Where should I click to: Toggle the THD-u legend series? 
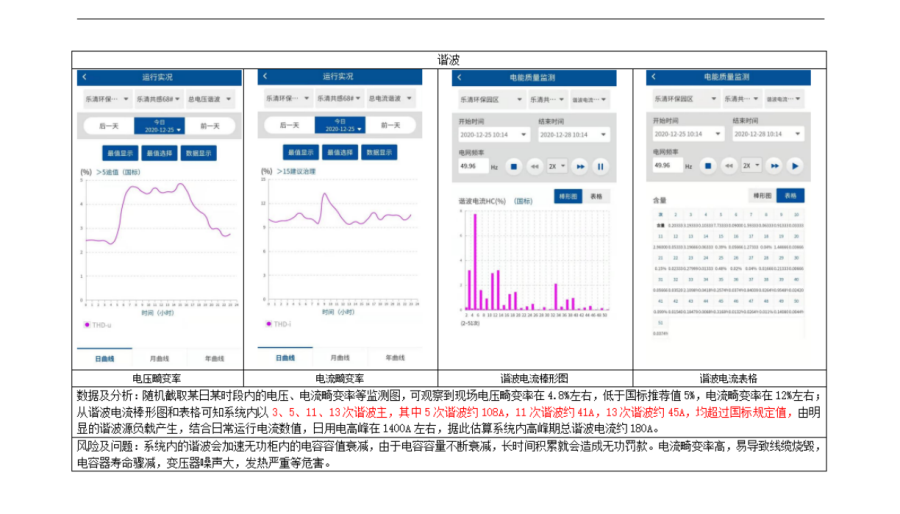pyautogui.click(x=98, y=325)
